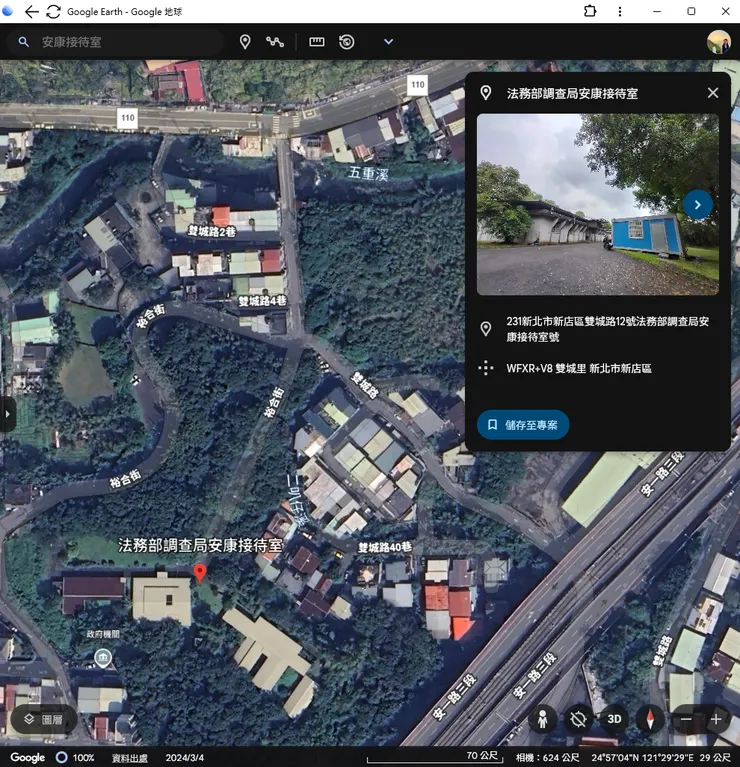This screenshot has width=740, height=767.
Task: Click the search field showing 安康接待室
Action: 115,42
